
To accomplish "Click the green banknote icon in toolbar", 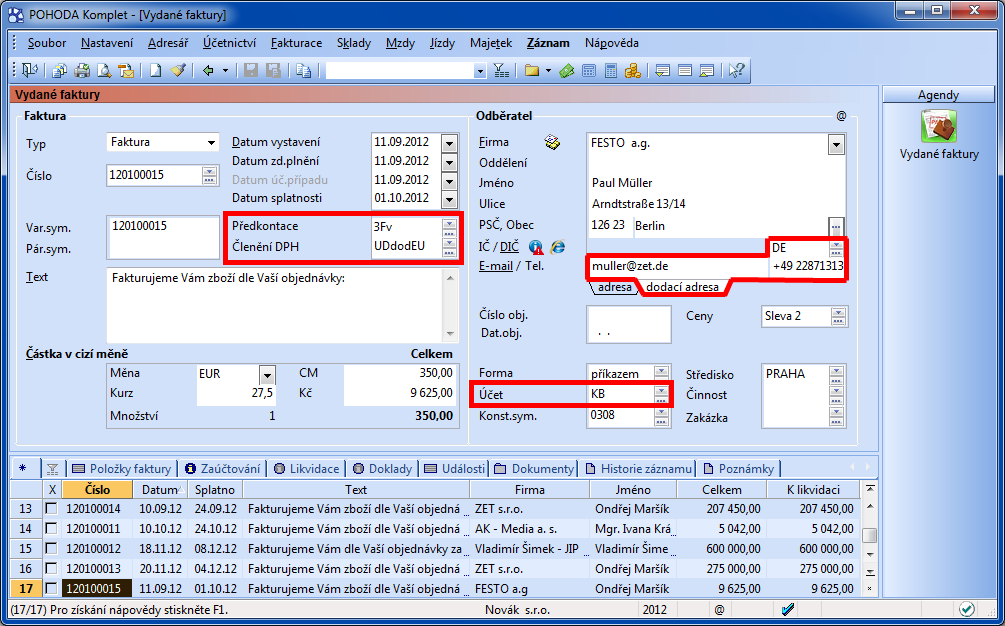I will [x=566, y=70].
